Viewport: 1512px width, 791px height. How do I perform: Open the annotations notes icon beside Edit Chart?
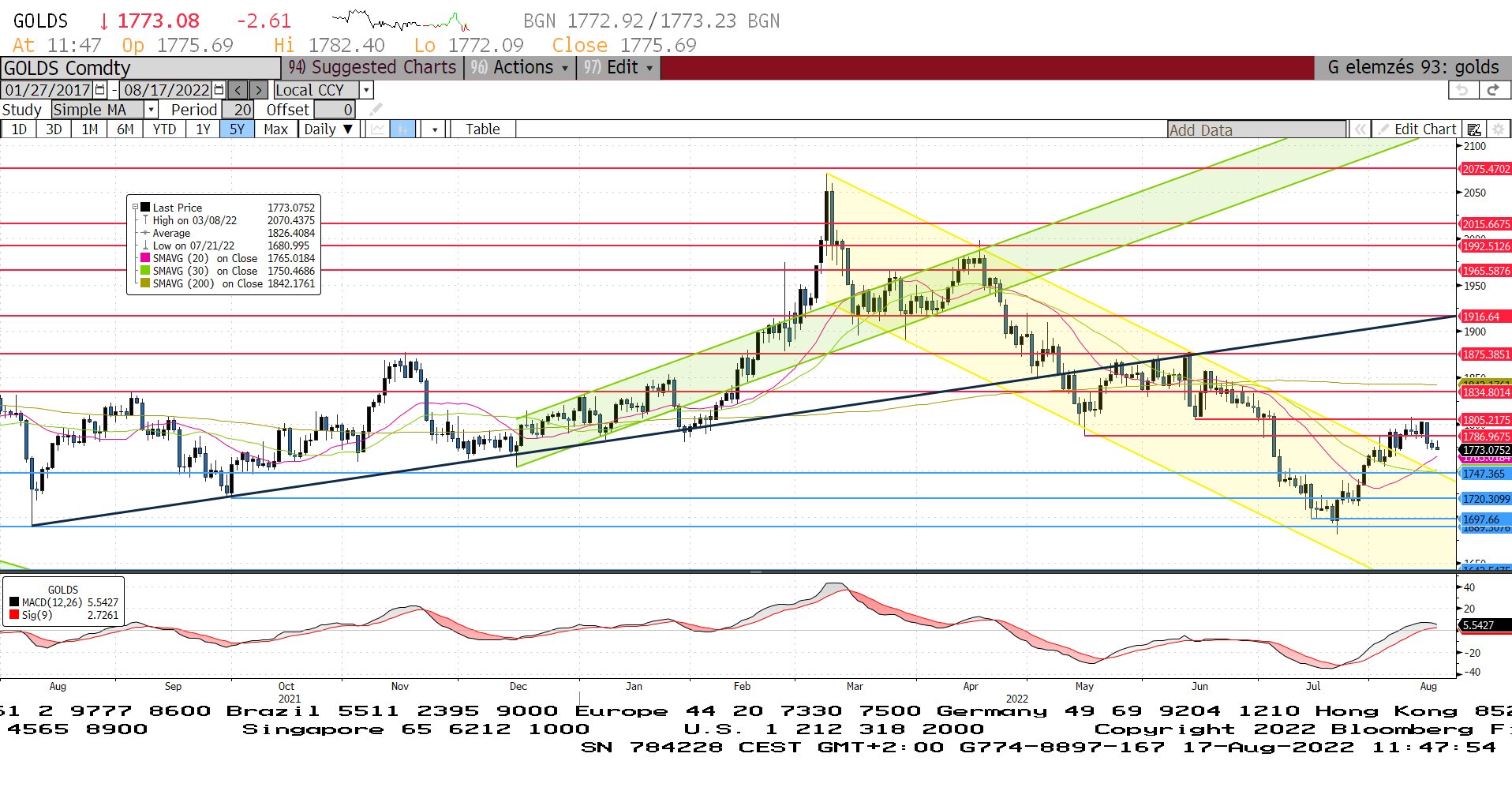[1473, 129]
